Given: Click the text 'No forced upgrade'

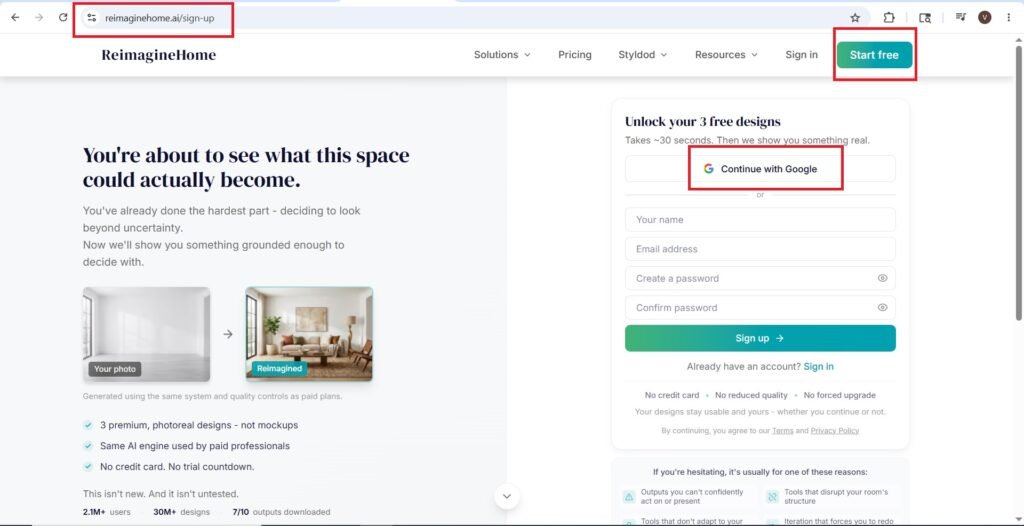Looking at the screenshot, I should [839, 395].
